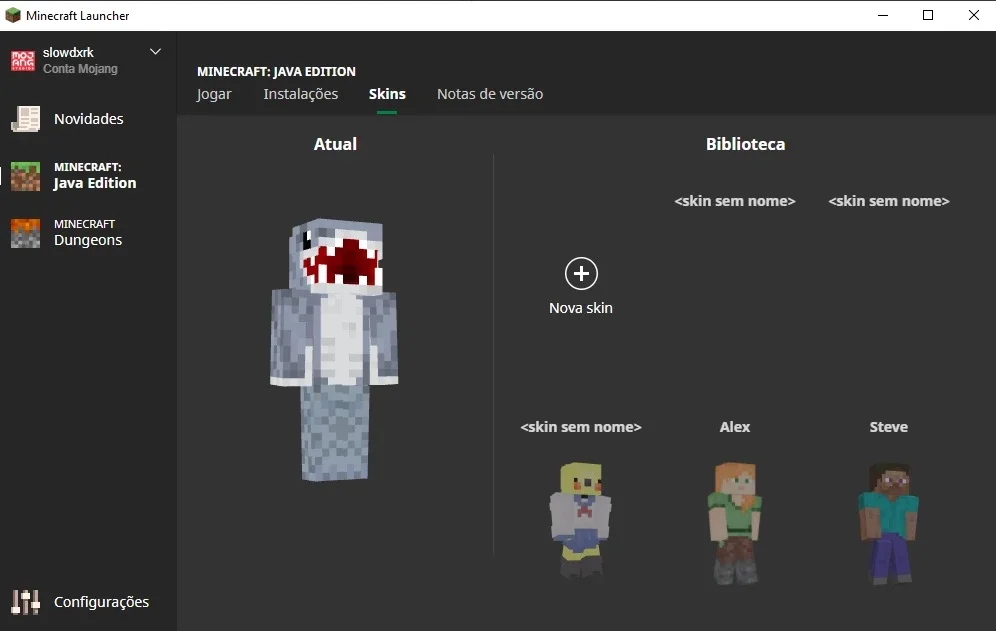Select the Skins tab
Viewport: 996px width, 631px height.
click(x=387, y=94)
